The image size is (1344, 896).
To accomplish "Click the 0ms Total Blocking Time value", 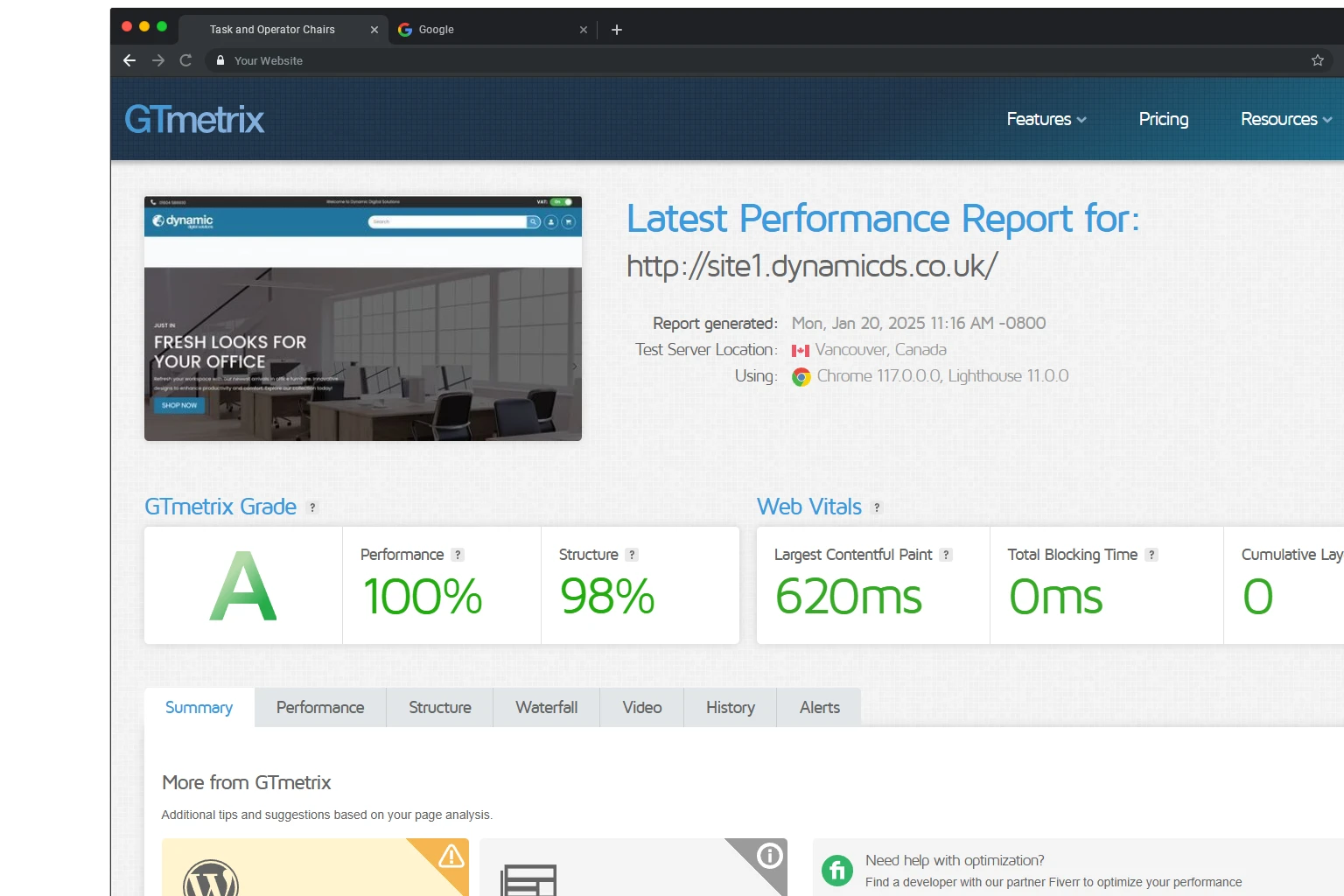I will tap(1056, 597).
